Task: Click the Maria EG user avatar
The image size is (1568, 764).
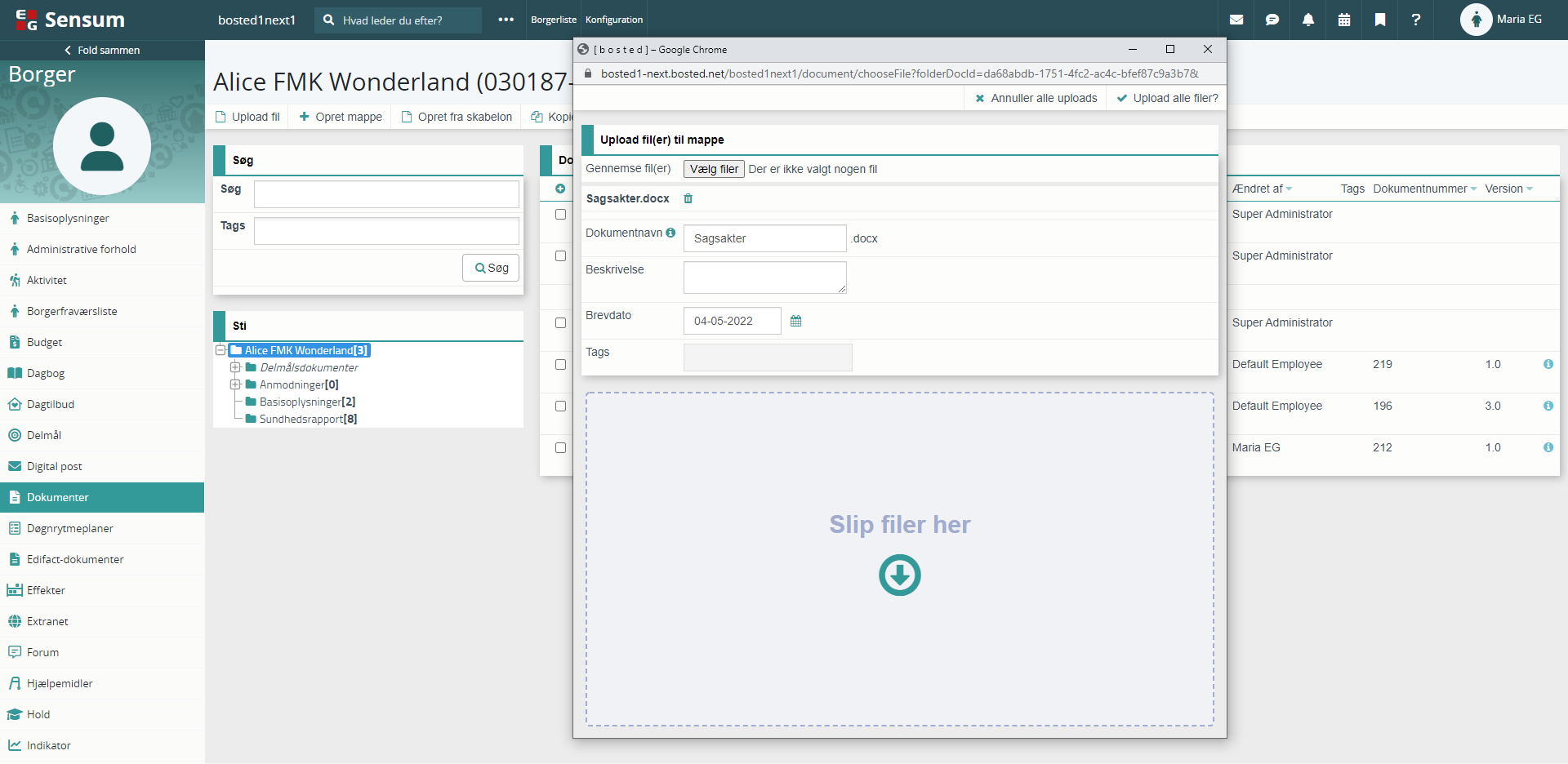Action: click(1476, 20)
